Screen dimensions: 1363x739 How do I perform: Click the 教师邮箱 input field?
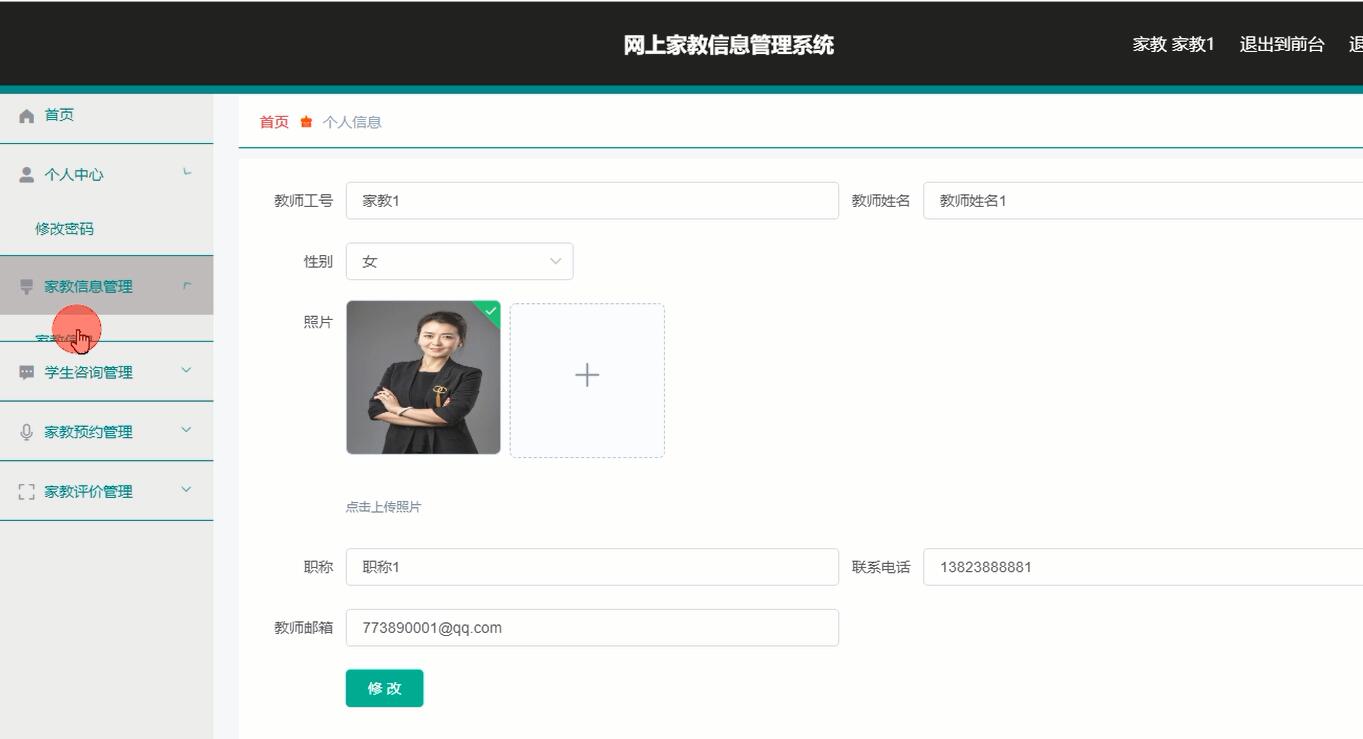(x=592, y=628)
